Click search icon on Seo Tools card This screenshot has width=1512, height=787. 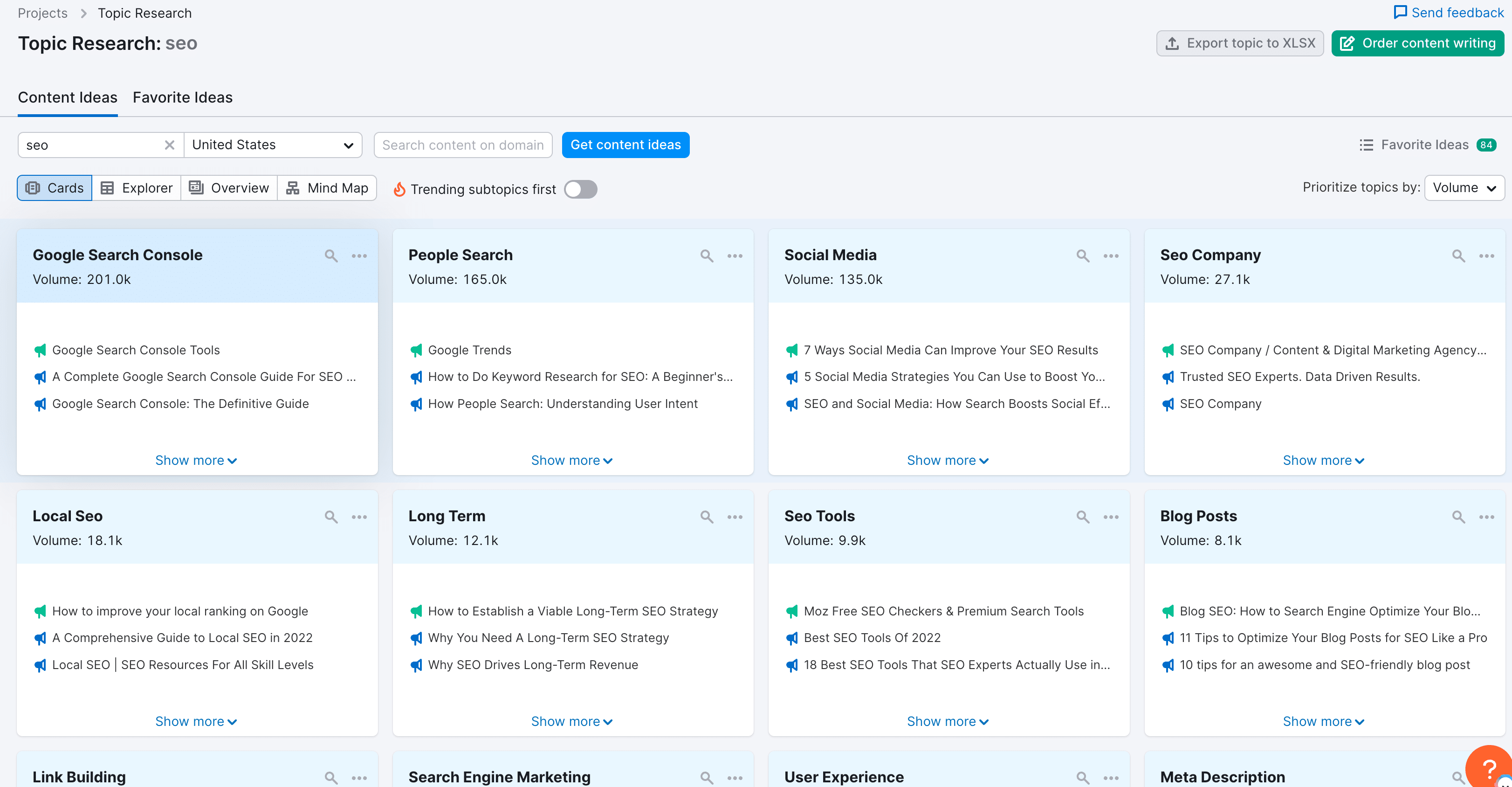pyautogui.click(x=1083, y=517)
